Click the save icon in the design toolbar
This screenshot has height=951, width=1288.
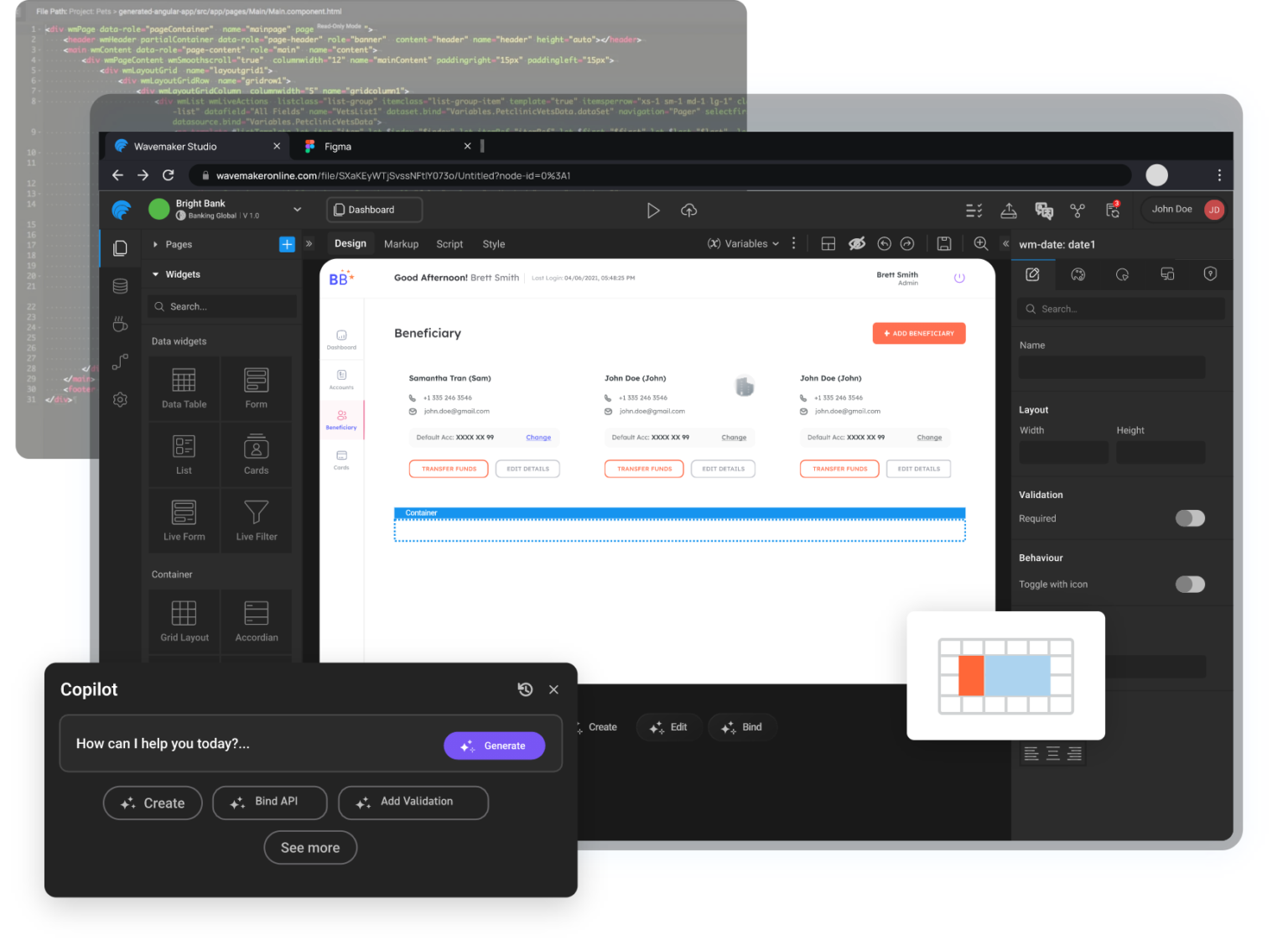tap(943, 244)
